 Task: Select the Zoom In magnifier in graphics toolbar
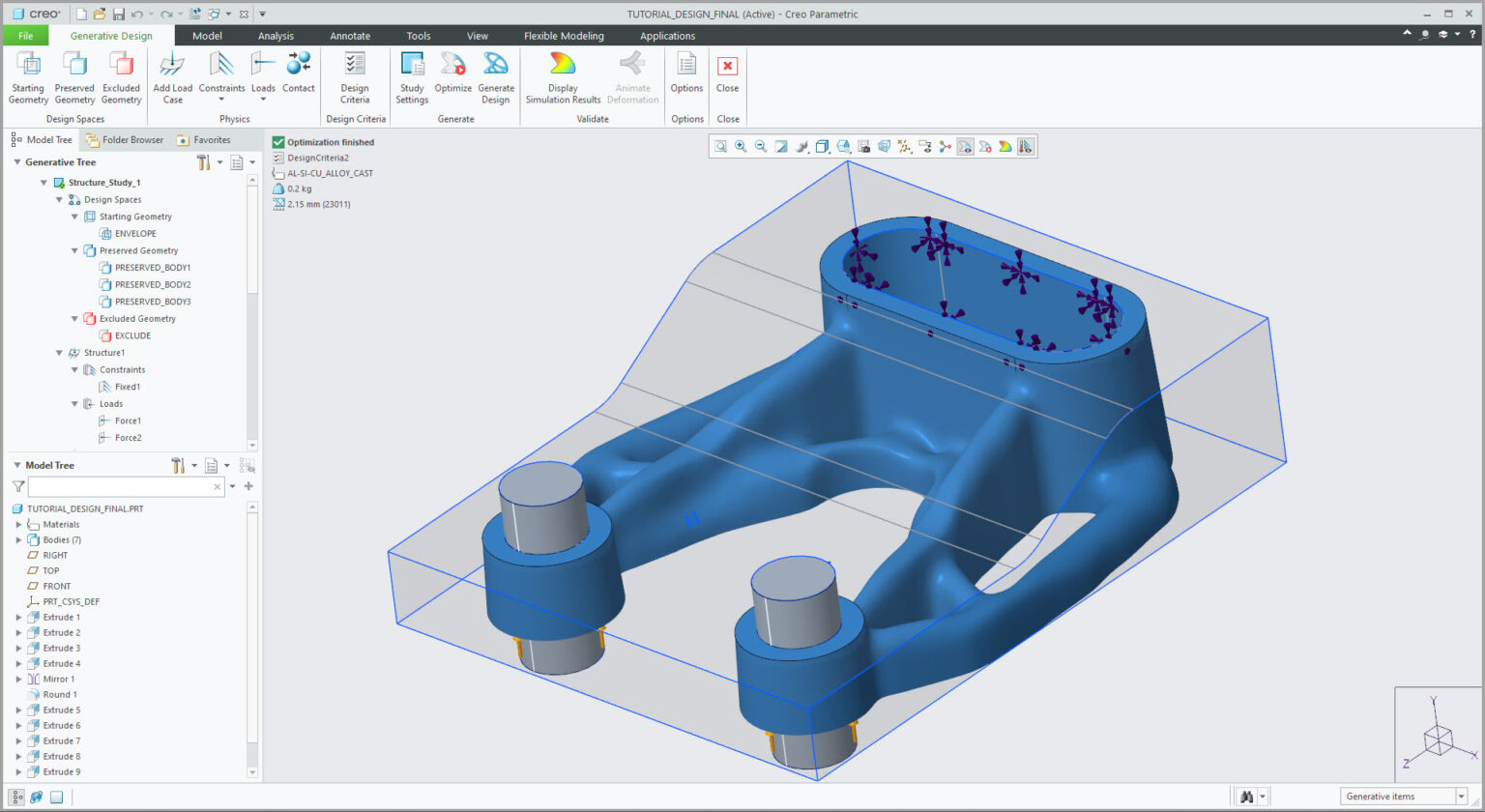741,146
